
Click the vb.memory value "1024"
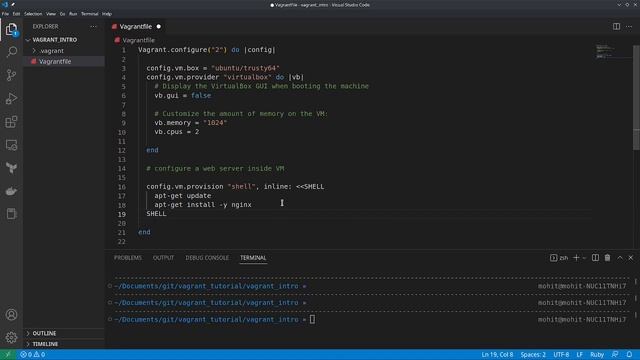coord(215,123)
